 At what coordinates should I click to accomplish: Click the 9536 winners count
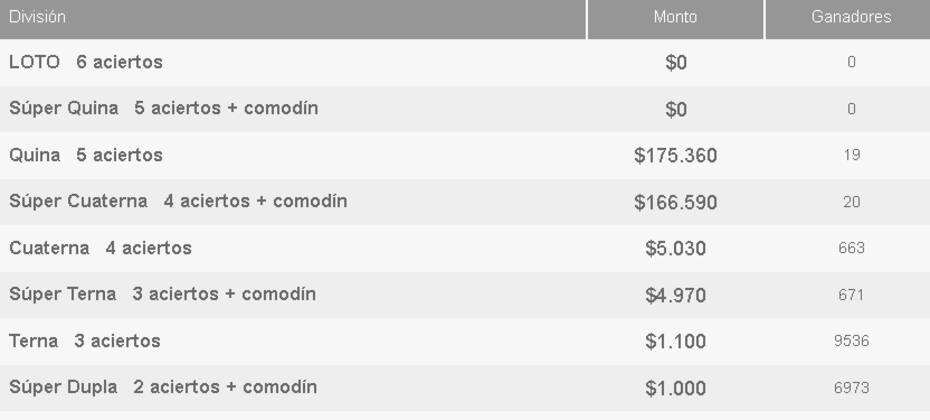[851, 341]
